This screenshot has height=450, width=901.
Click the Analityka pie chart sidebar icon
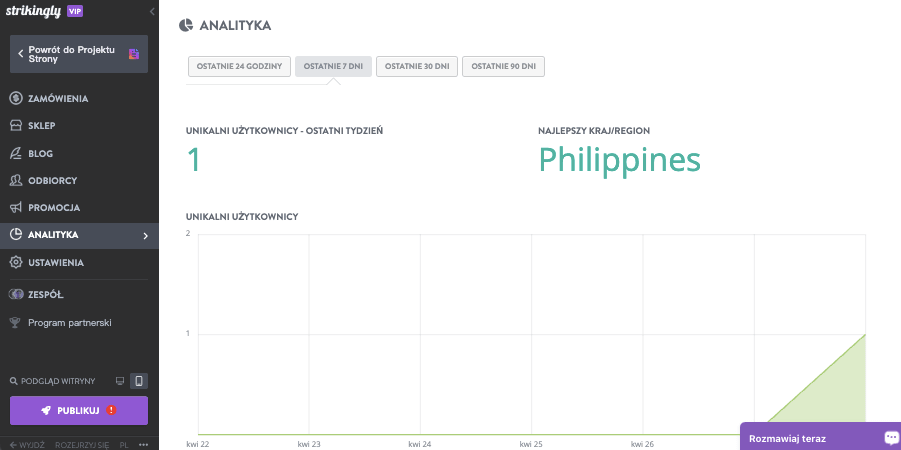pyautogui.click(x=16, y=235)
